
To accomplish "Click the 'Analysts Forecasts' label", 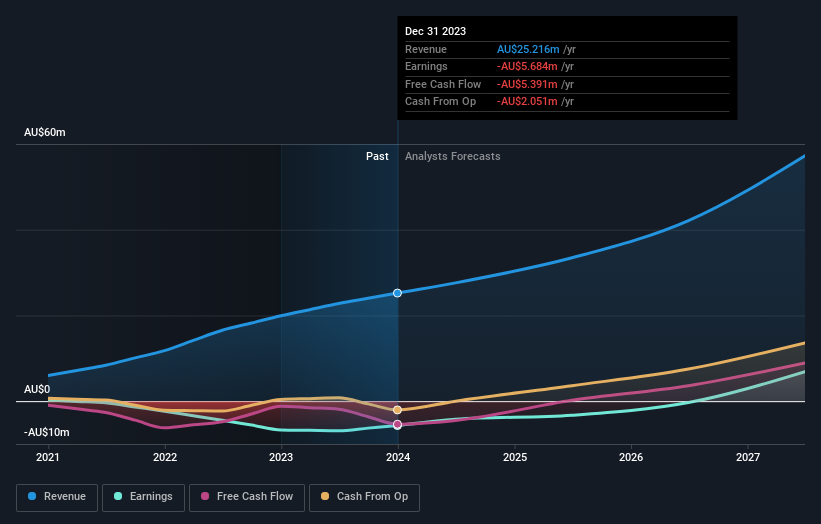I will coord(452,156).
